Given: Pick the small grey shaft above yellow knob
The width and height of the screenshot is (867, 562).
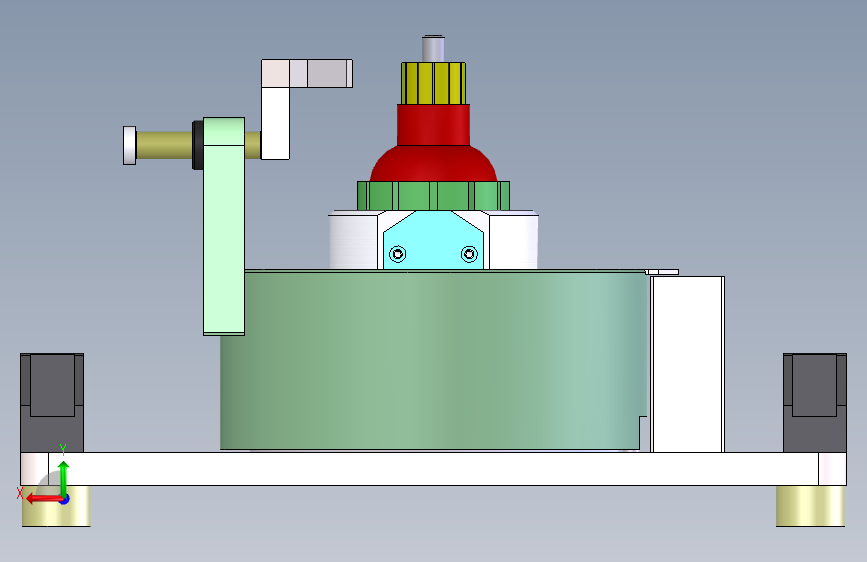Looking at the screenshot, I should tap(434, 49).
